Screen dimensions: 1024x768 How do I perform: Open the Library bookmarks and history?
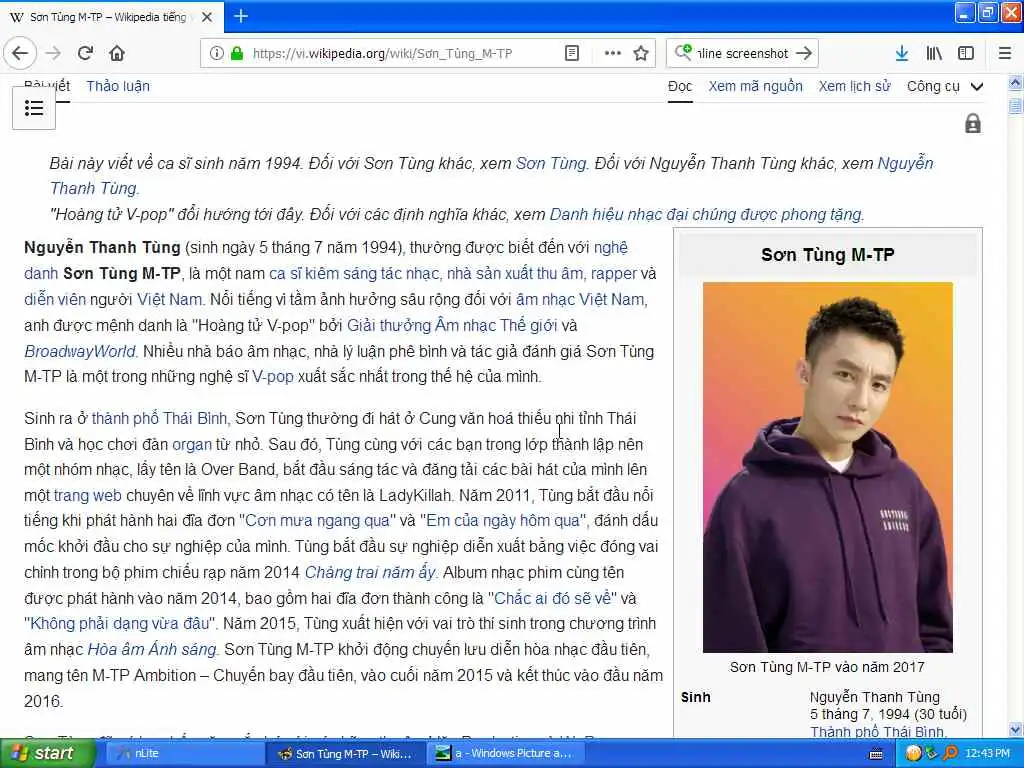934,53
